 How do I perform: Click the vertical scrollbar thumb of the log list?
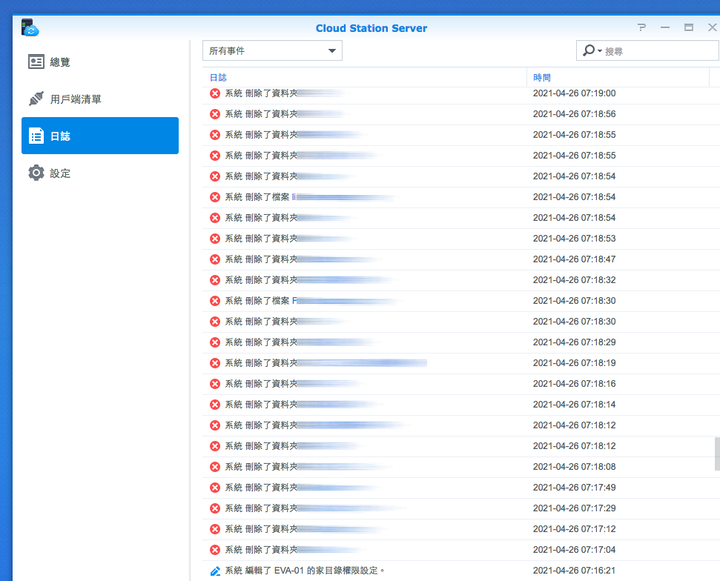pos(717,454)
